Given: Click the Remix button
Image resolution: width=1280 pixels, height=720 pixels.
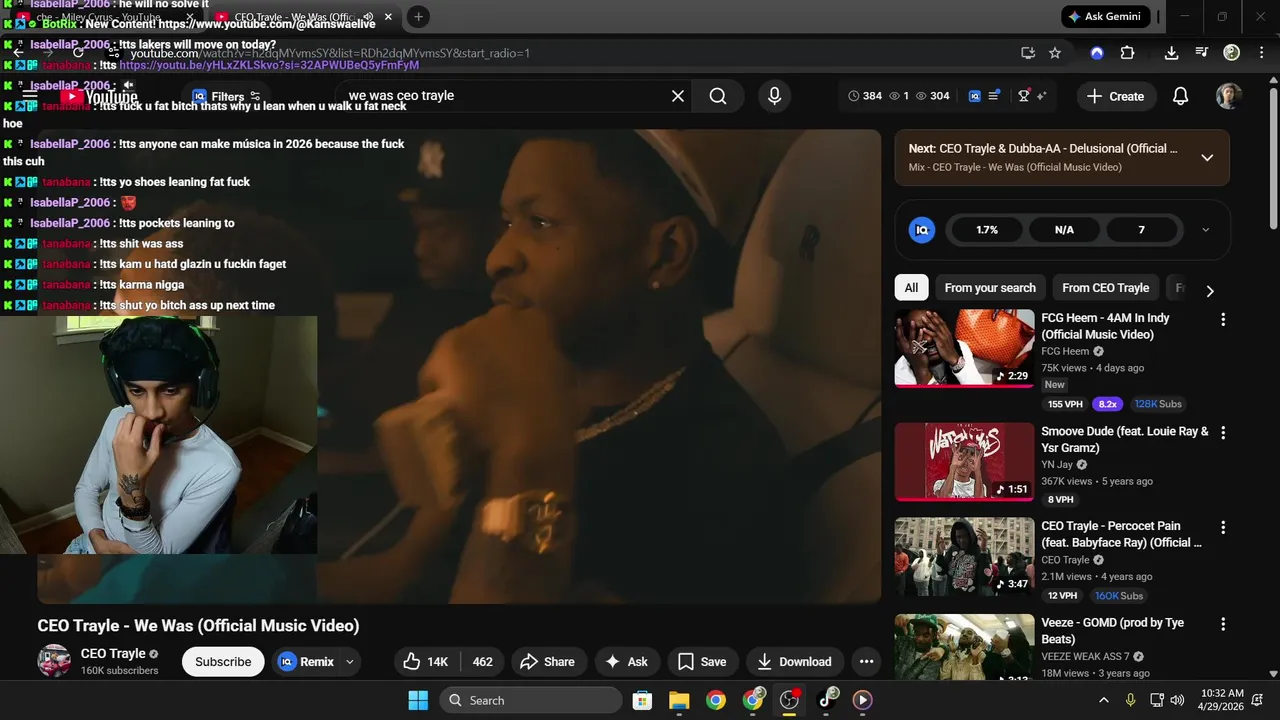Looking at the screenshot, I should 306,661.
